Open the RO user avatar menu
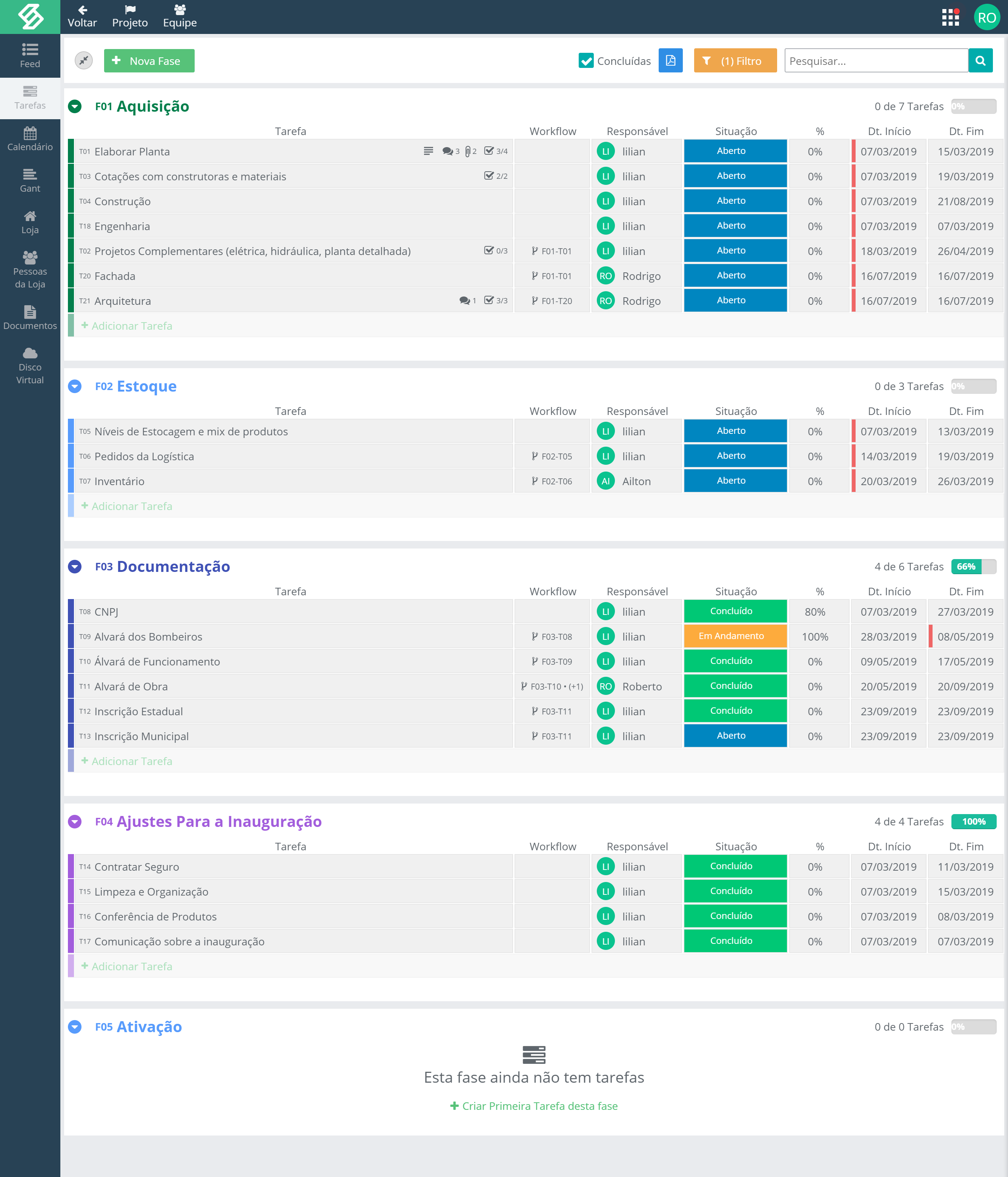Viewport: 1008px width, 1177px height. [x=987, y=17]
